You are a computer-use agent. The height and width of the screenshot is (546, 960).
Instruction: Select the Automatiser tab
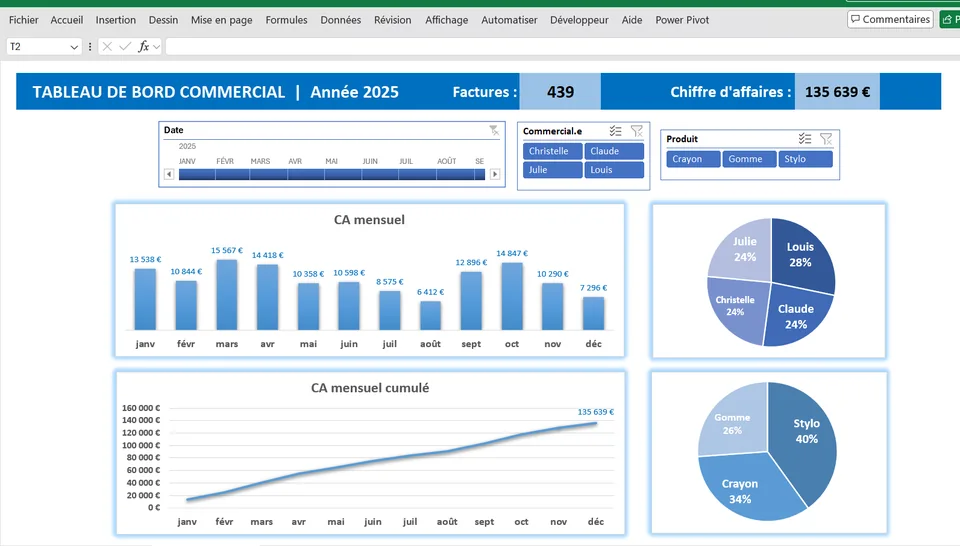[x=509, y=20]
